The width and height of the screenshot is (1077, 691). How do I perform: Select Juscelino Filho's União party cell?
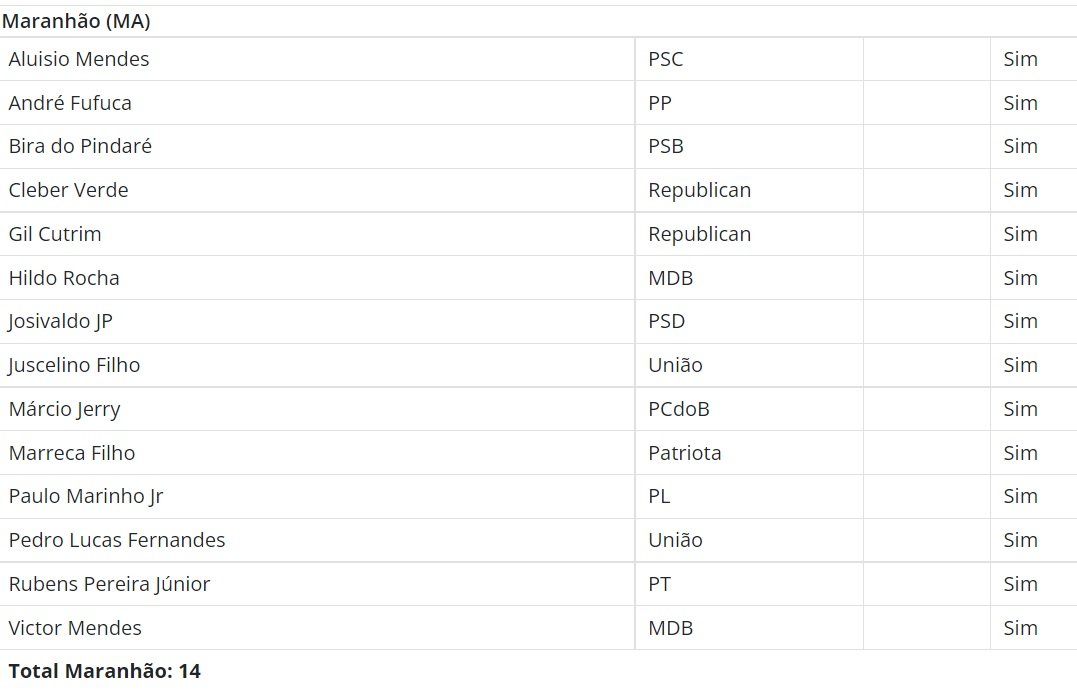coord(749,365)
